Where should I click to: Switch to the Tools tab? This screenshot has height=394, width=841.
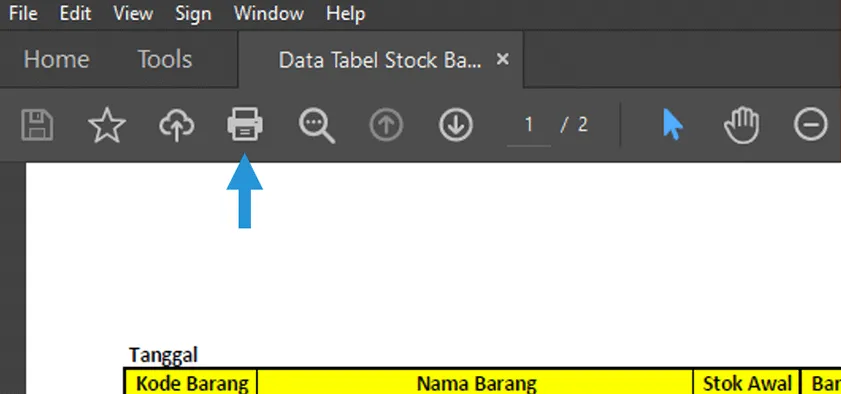pos(165,59)
